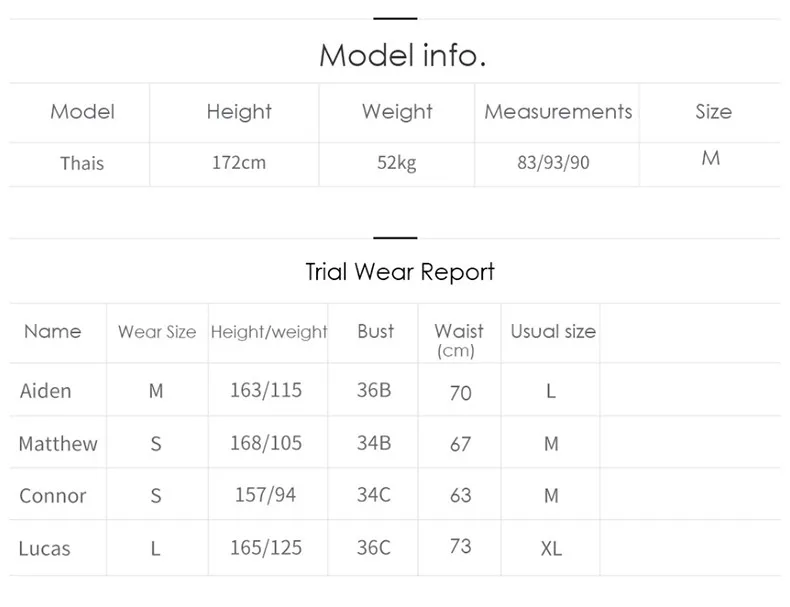This screenshot has height=607, width=790.
Task: Select Connor's name cell
Action: click(x=53, y=496)
